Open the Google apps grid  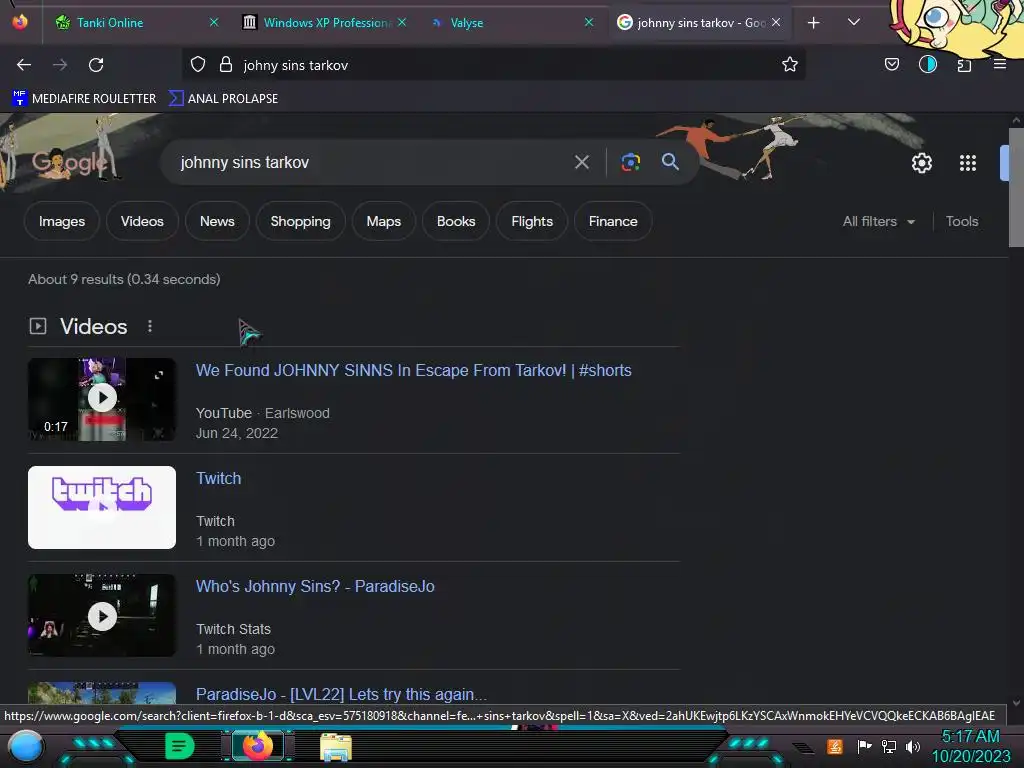[x=967, y=163]
